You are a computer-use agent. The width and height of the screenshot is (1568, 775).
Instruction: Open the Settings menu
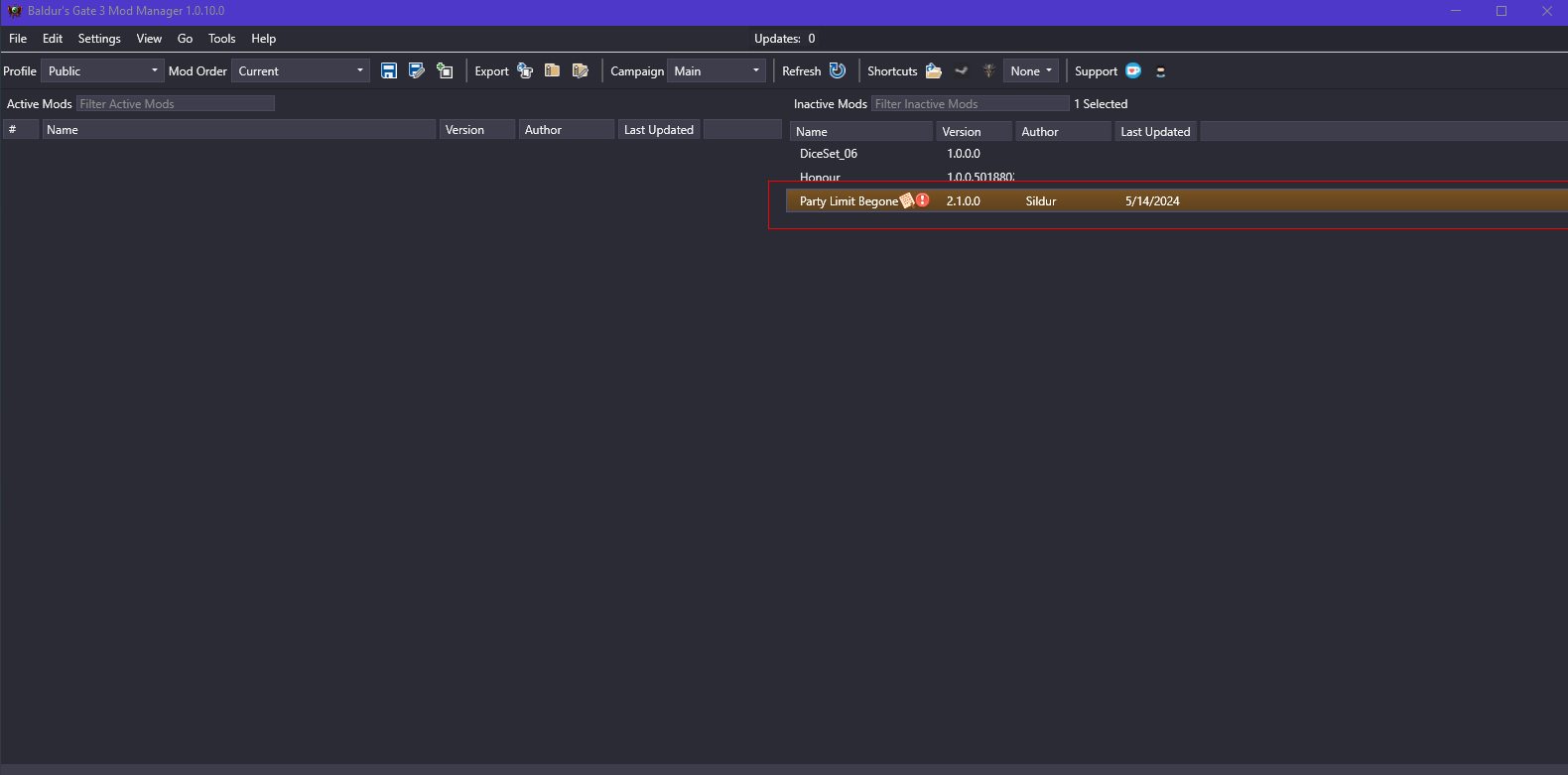99,39
